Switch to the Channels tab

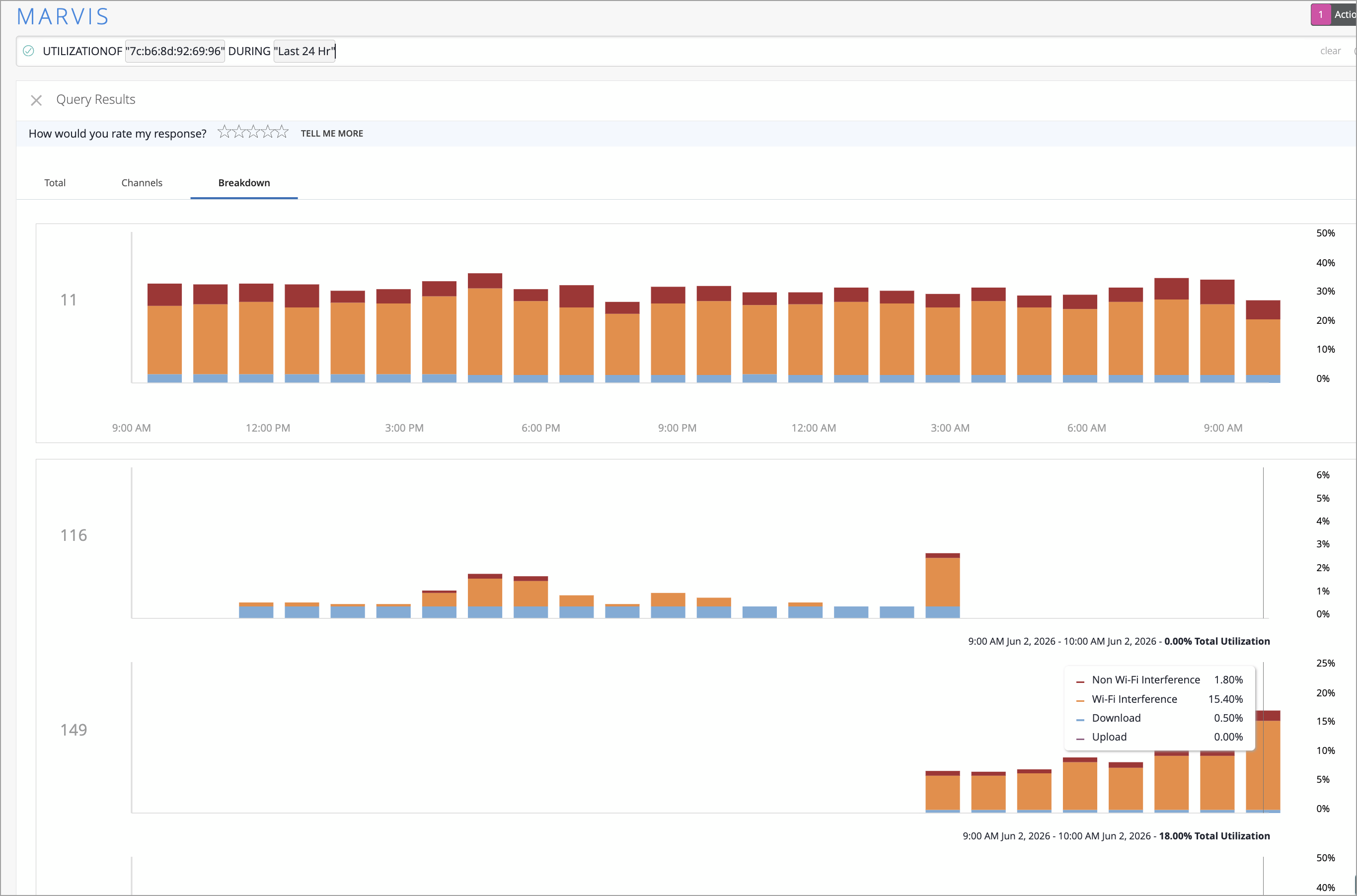click(x=142, y=183)
